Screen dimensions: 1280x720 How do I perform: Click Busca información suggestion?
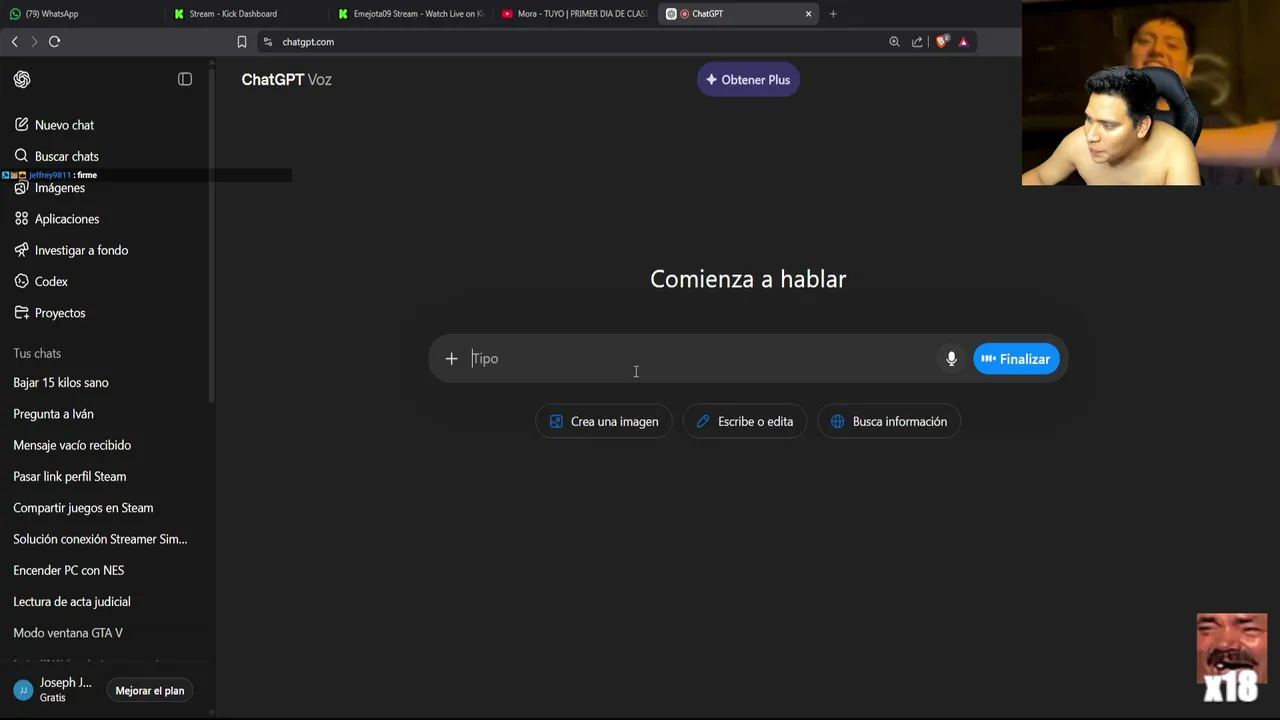(x=889, y=421)
